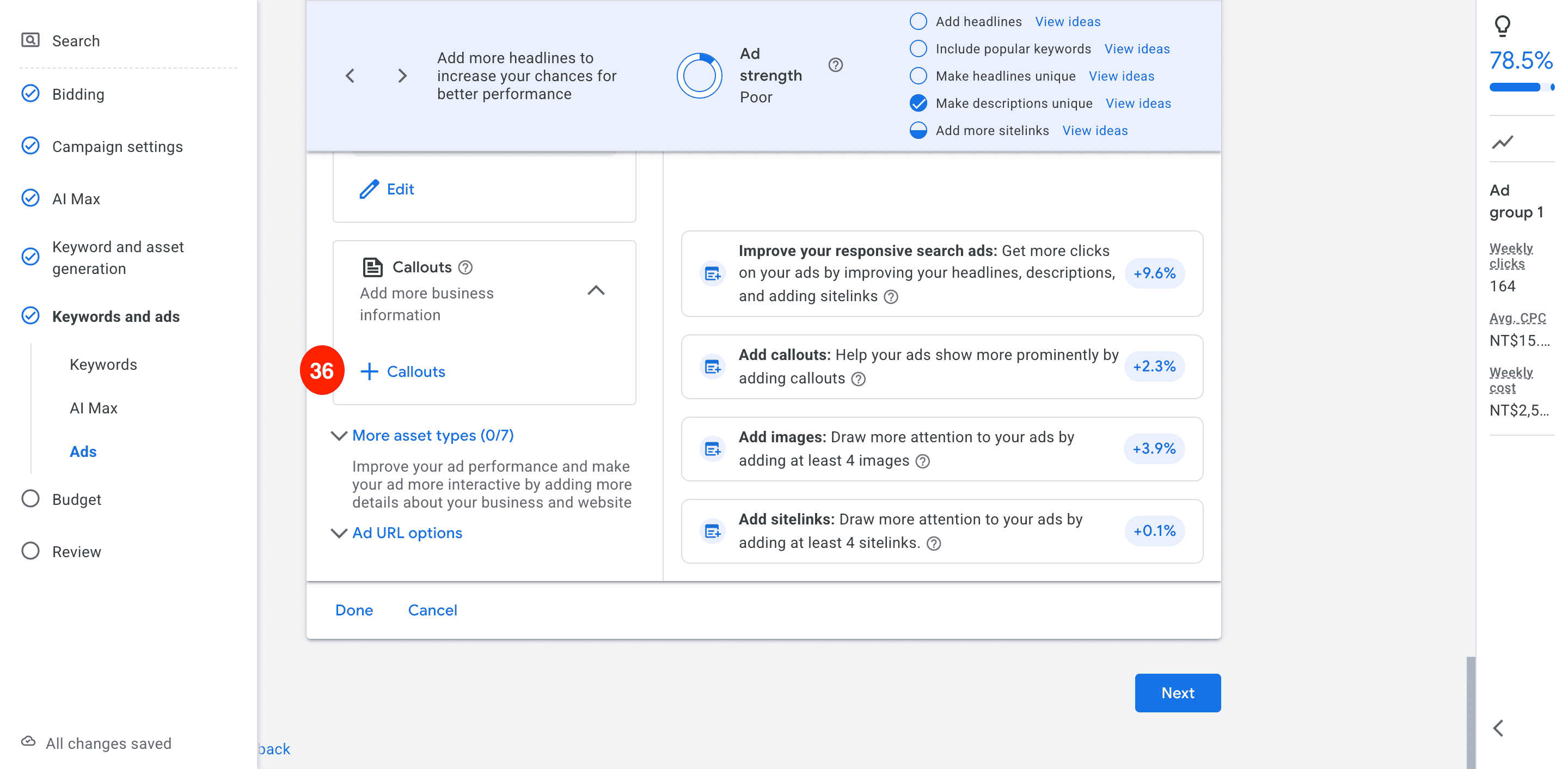View ideas for Include popular keywords
Viewport: 1568px width, 769px height.
pyautogui.click(x=1137, y=48)
